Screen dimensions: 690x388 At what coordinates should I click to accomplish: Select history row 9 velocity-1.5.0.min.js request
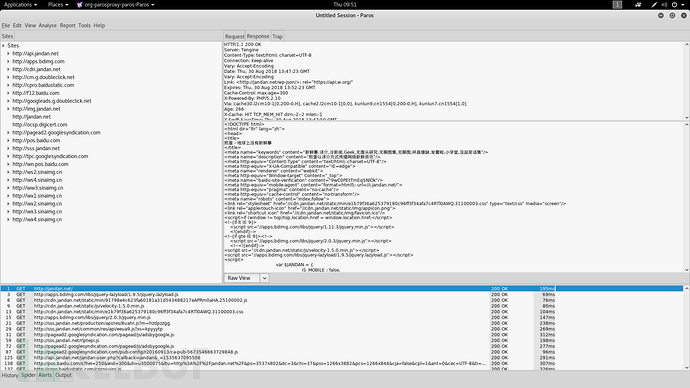(341, 306)
